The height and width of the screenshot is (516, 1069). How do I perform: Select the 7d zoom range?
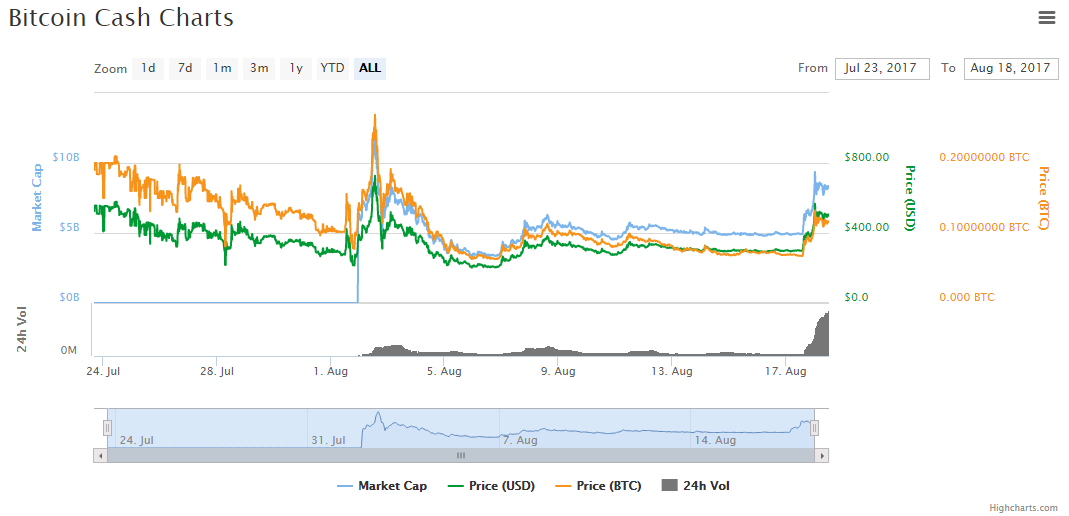185,68
